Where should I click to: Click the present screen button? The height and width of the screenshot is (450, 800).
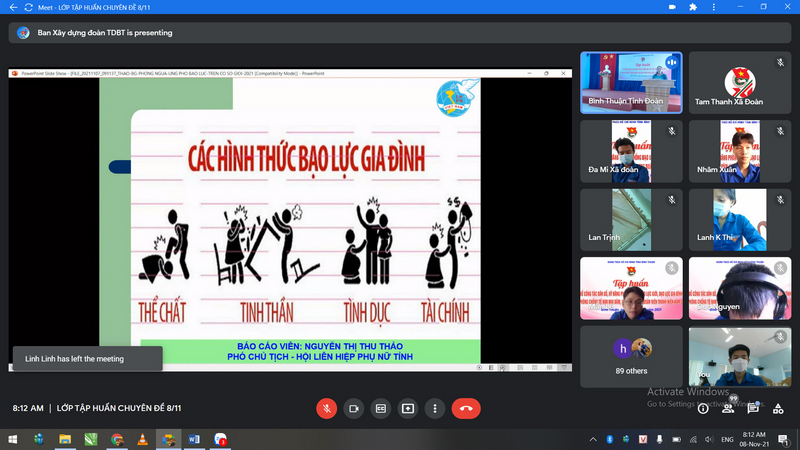[x=407, y=408]
